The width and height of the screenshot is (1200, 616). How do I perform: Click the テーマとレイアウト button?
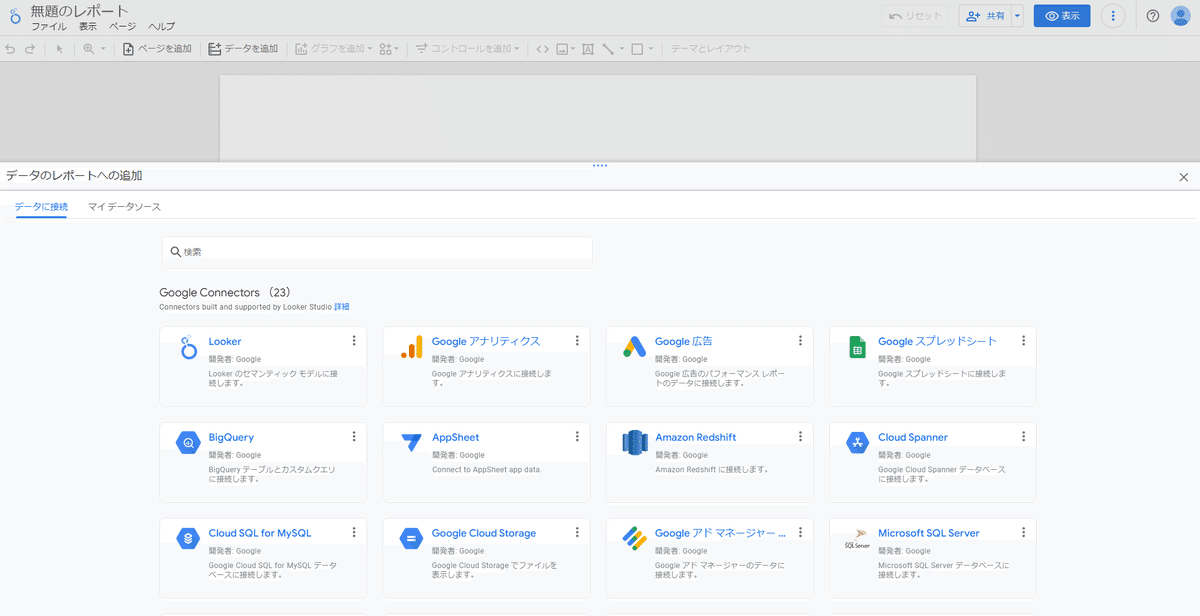click(710, 49)
